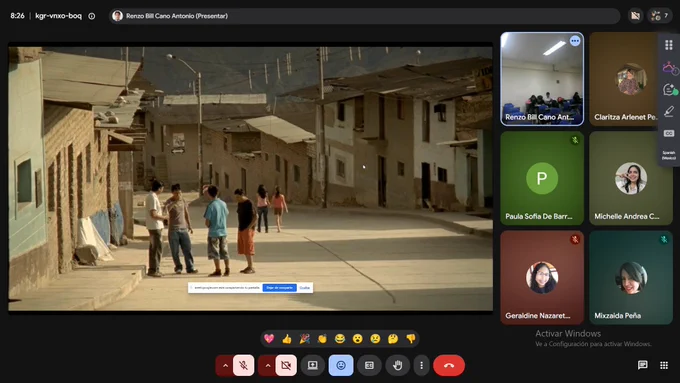Click the Renzo Bill Cano Antonio presenter bar
Image resolution: width=680 pixels, height=383 pixels.
(x=364, y=16)
